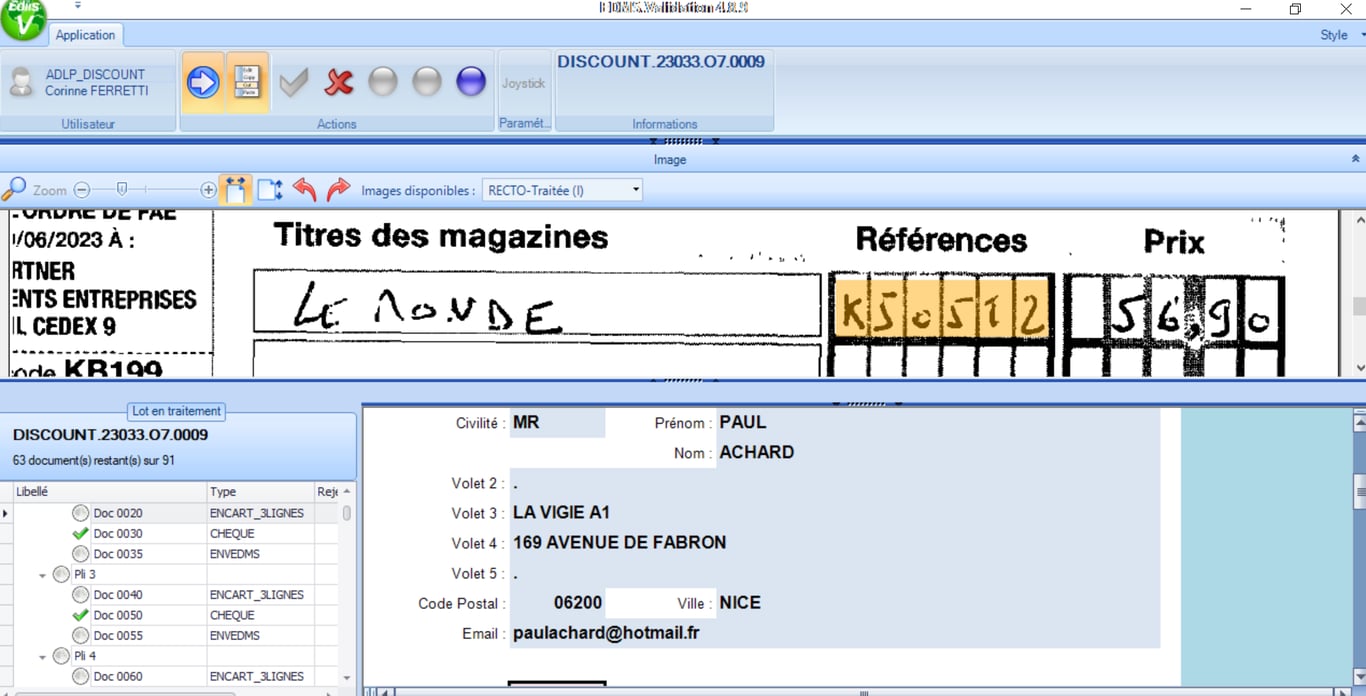Click the green Edus application logo

[23, 18]
